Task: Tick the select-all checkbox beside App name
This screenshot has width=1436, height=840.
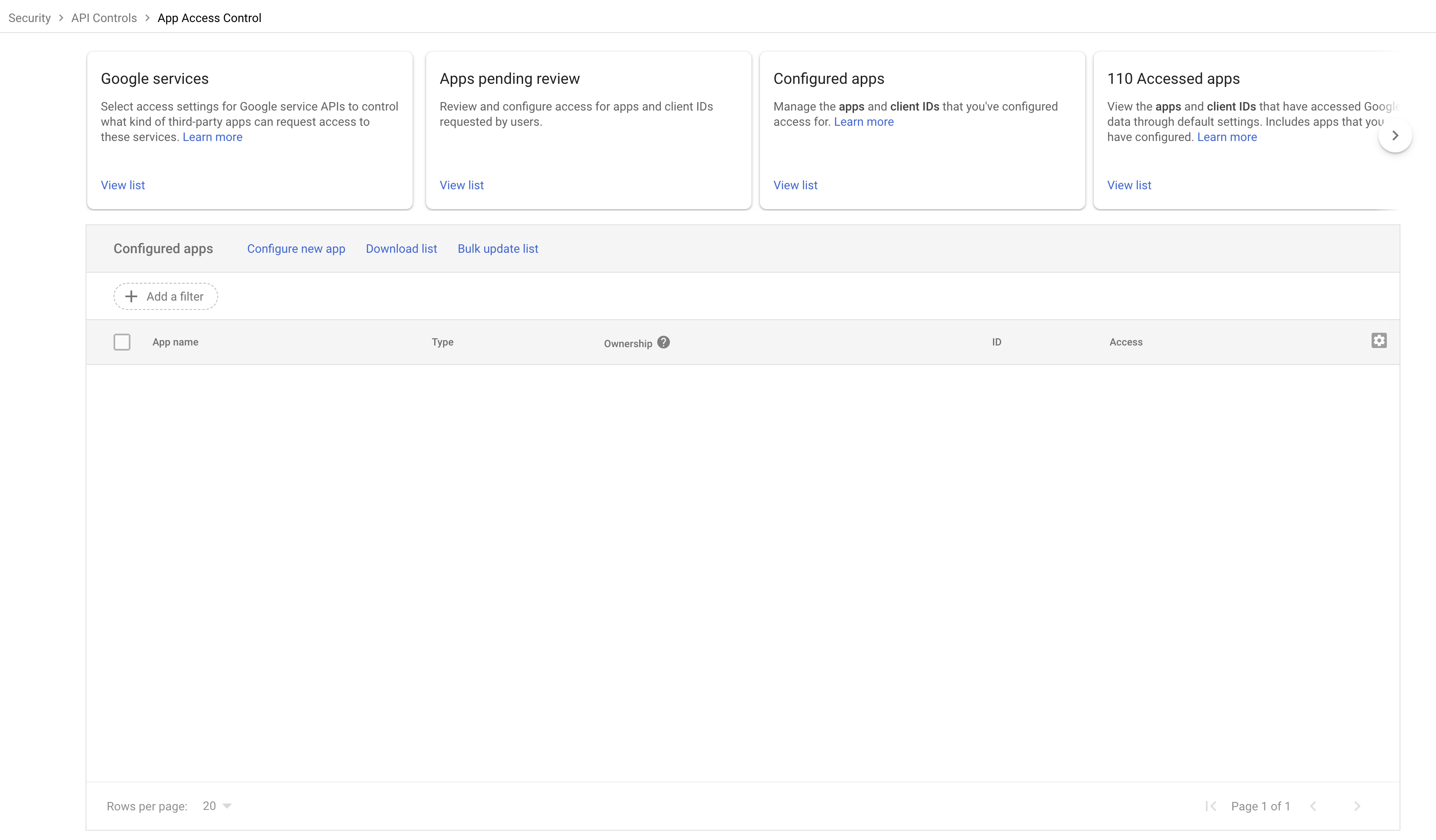Action: click(122, 342)
